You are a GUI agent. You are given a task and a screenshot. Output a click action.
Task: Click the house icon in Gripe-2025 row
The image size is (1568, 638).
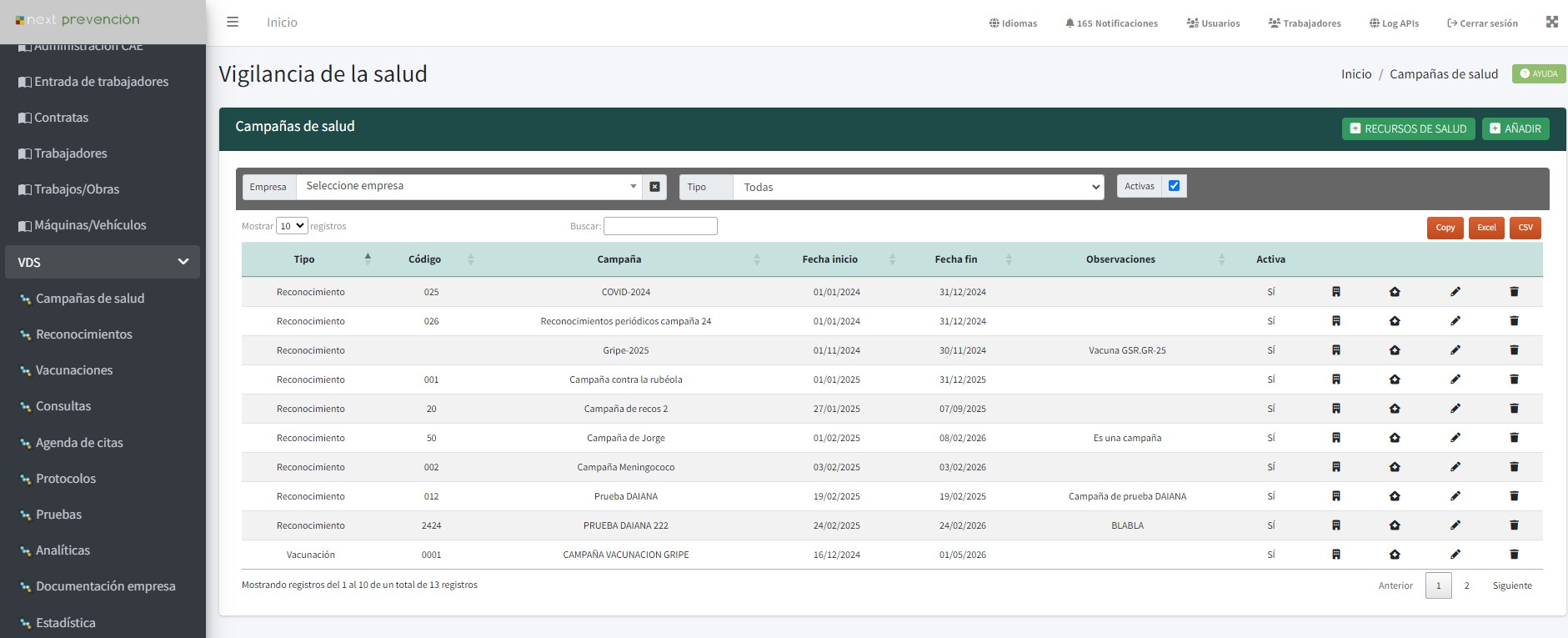click(1395, 350)
